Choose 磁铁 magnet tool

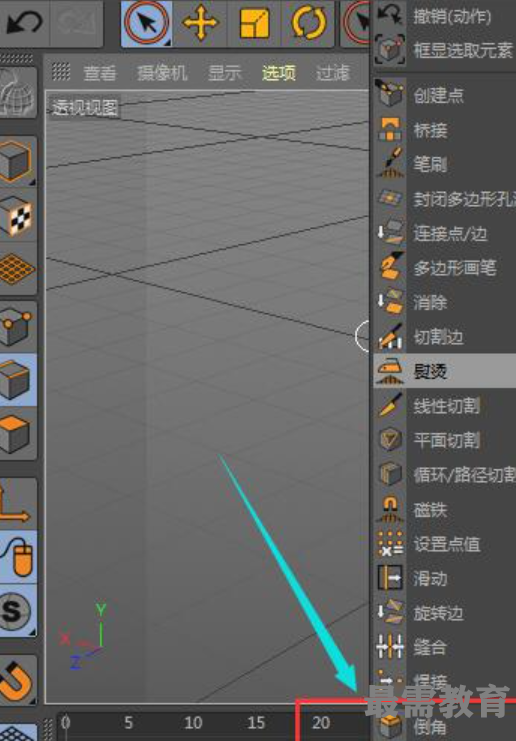point(444,510)
